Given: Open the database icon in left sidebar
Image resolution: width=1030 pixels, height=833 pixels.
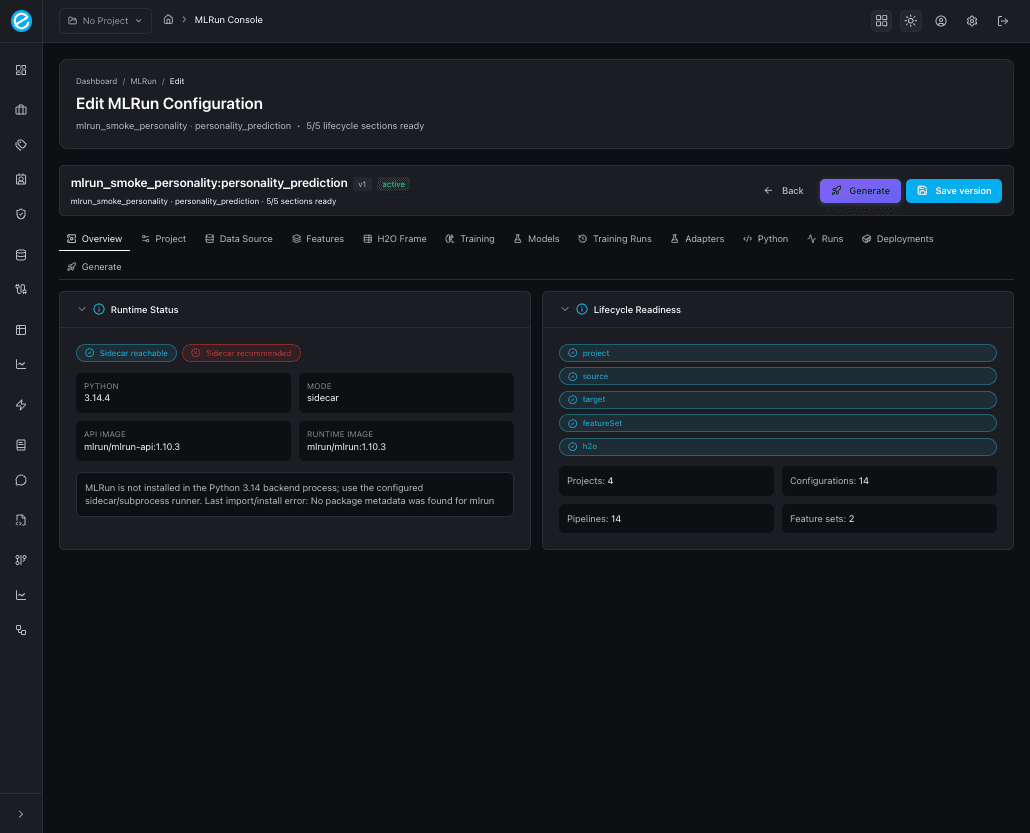Looking at the screenshot, I should coord(20,254).
